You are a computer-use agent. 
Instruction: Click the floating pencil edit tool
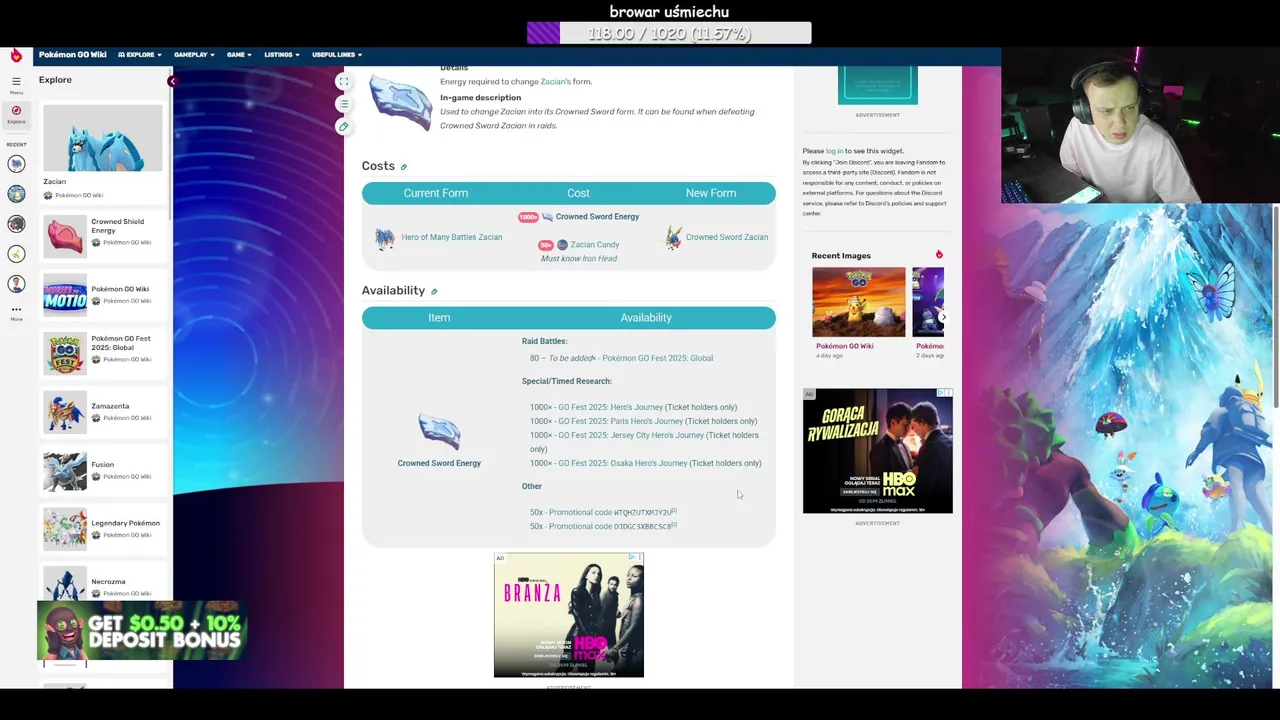(344, 126)
